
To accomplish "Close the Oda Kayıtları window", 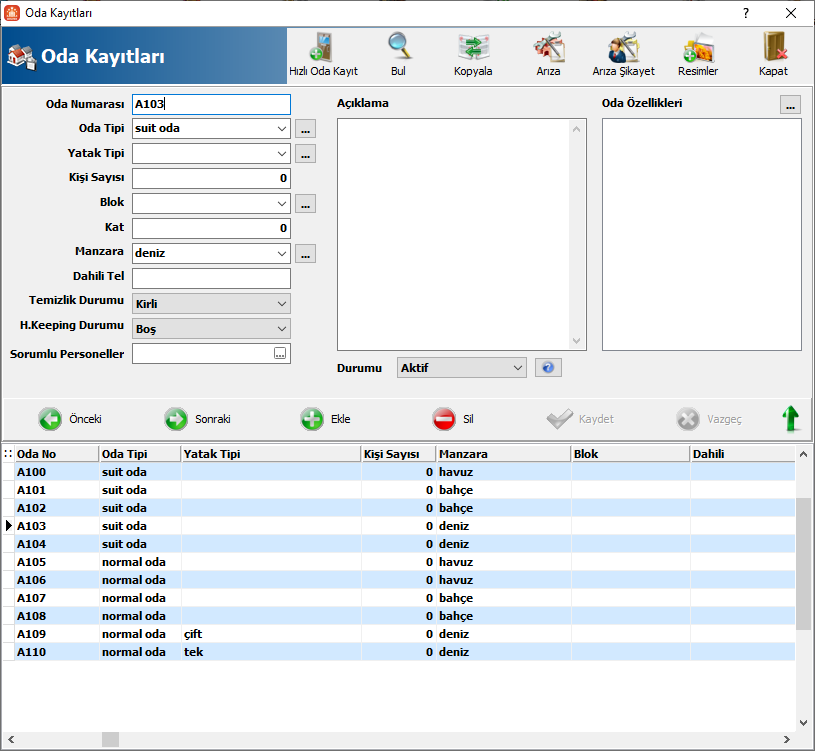I will [791, 13].
